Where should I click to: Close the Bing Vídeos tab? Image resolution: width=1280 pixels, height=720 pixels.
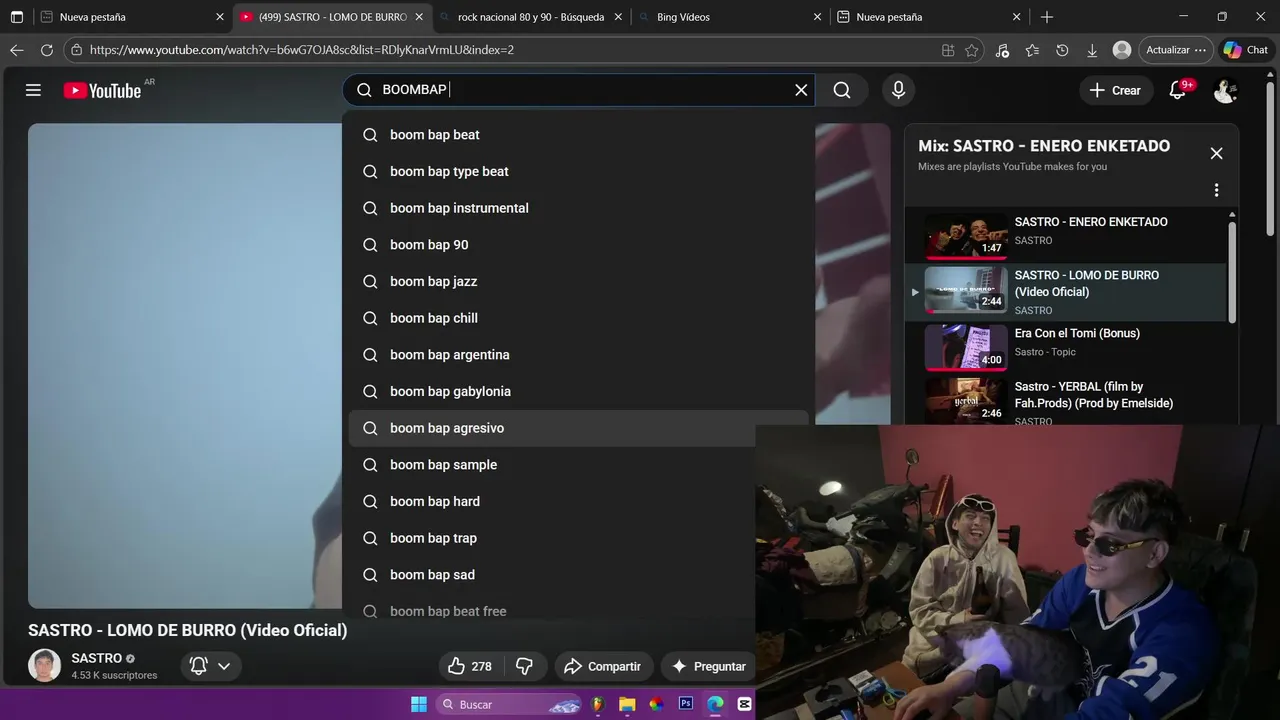click(x=817, y=17)
